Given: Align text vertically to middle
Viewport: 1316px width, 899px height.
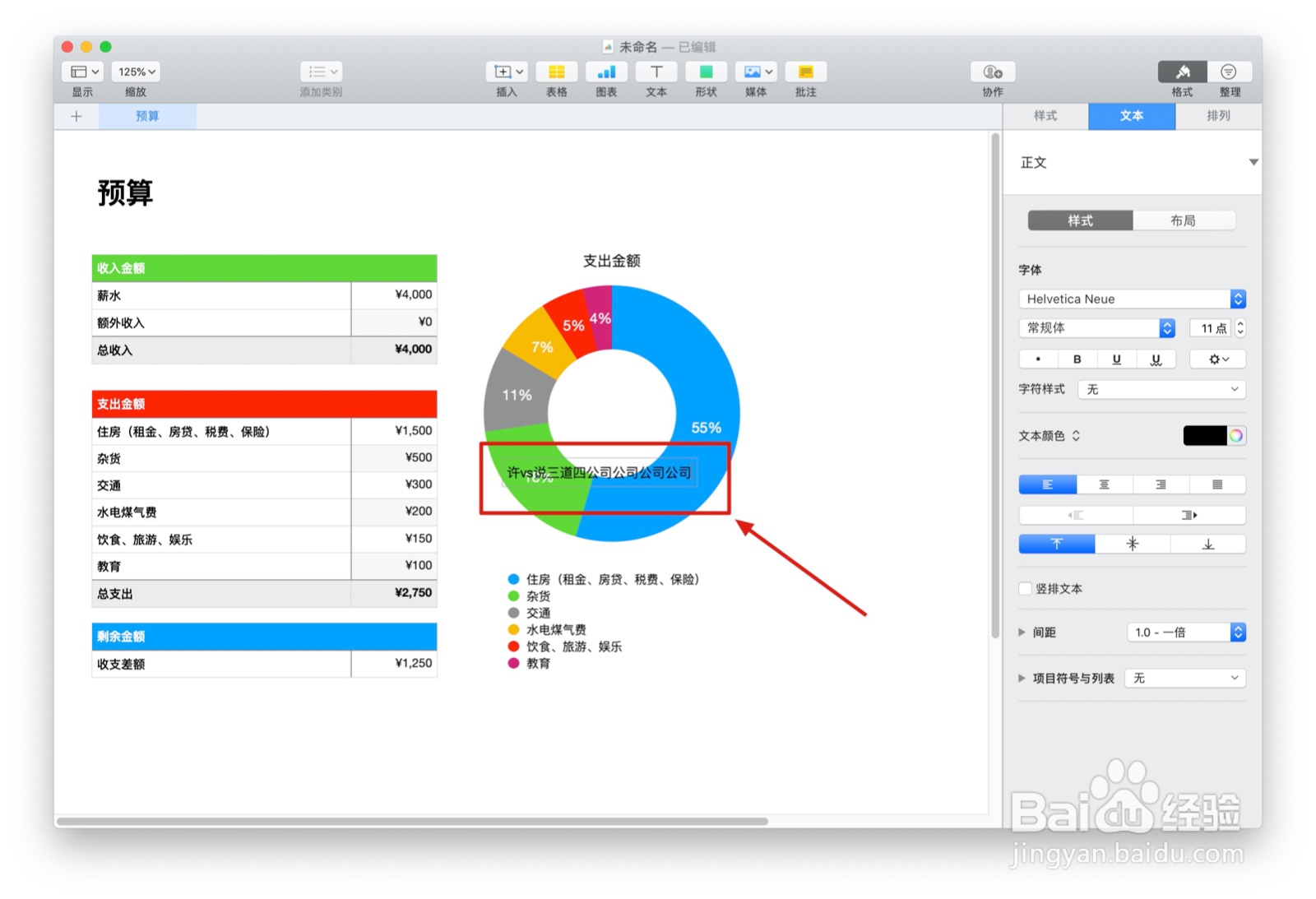Looking at the screenshot, I should pyautogui.click(x=1133, y=544).
